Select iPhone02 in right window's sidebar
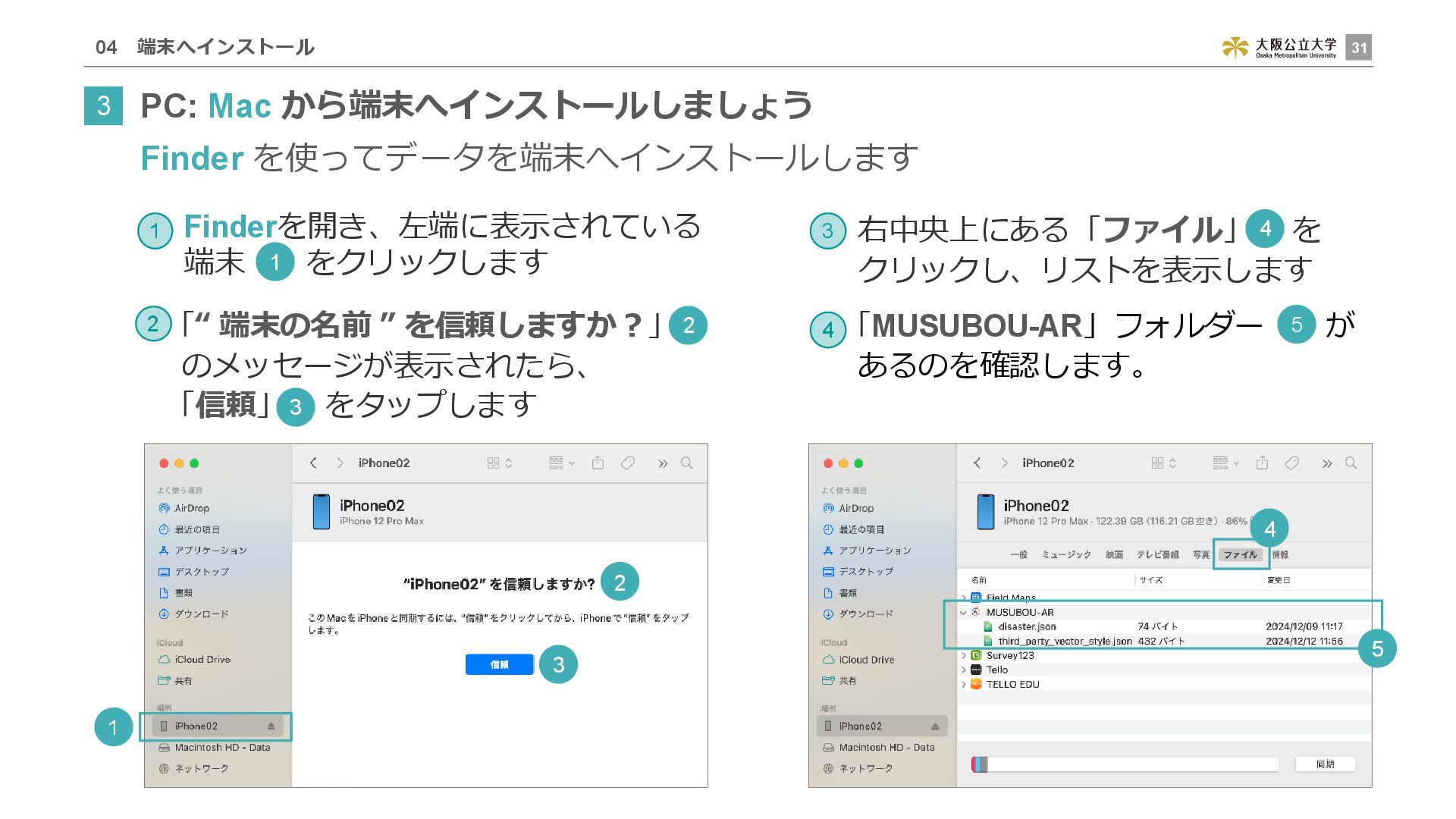Image resolution: width=1456 pixels, height=819 pixels. (x=882, y=726)
